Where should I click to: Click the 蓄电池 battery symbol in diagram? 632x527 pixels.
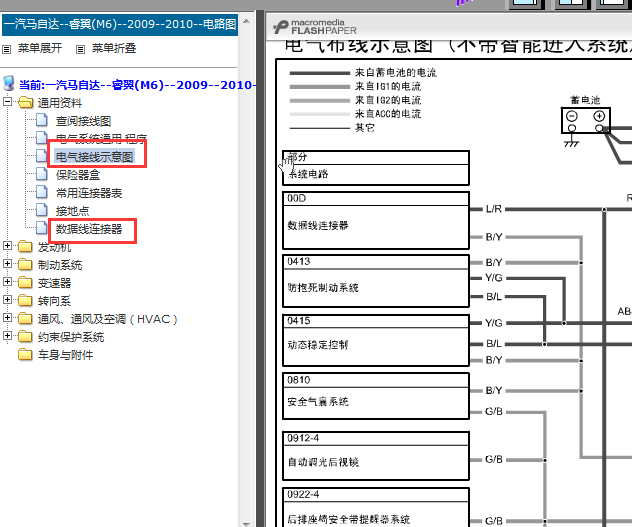586,120
